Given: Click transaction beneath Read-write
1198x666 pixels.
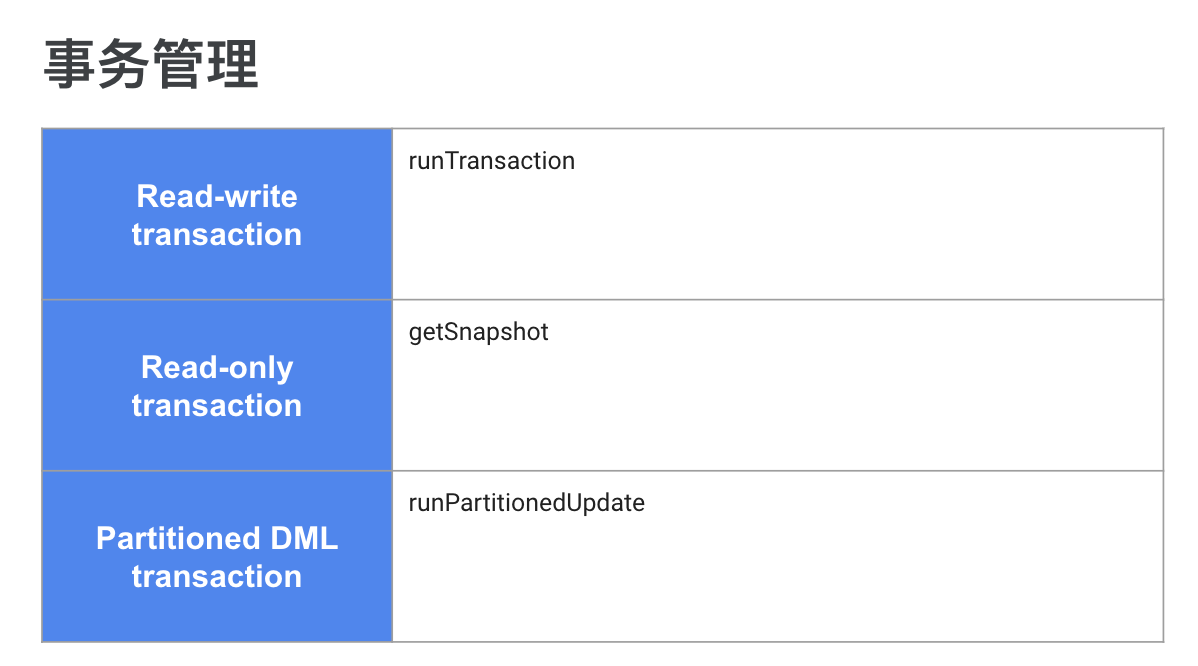Looking at the screenshot, I should pos(217,234).
